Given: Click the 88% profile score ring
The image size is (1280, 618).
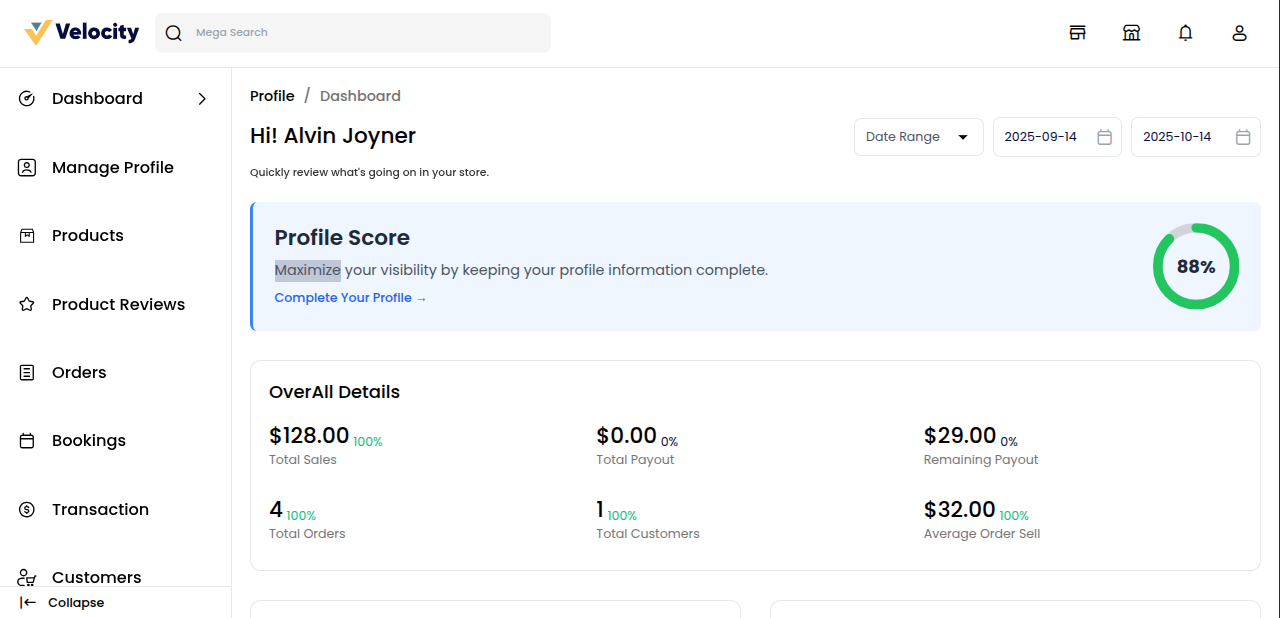Looking at the screenshot, I should 1195,266.
